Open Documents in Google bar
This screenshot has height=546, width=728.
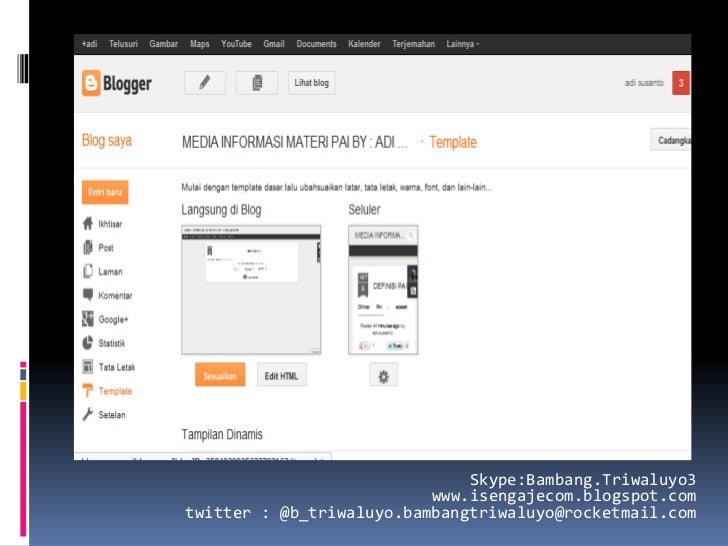pos(316,44)
